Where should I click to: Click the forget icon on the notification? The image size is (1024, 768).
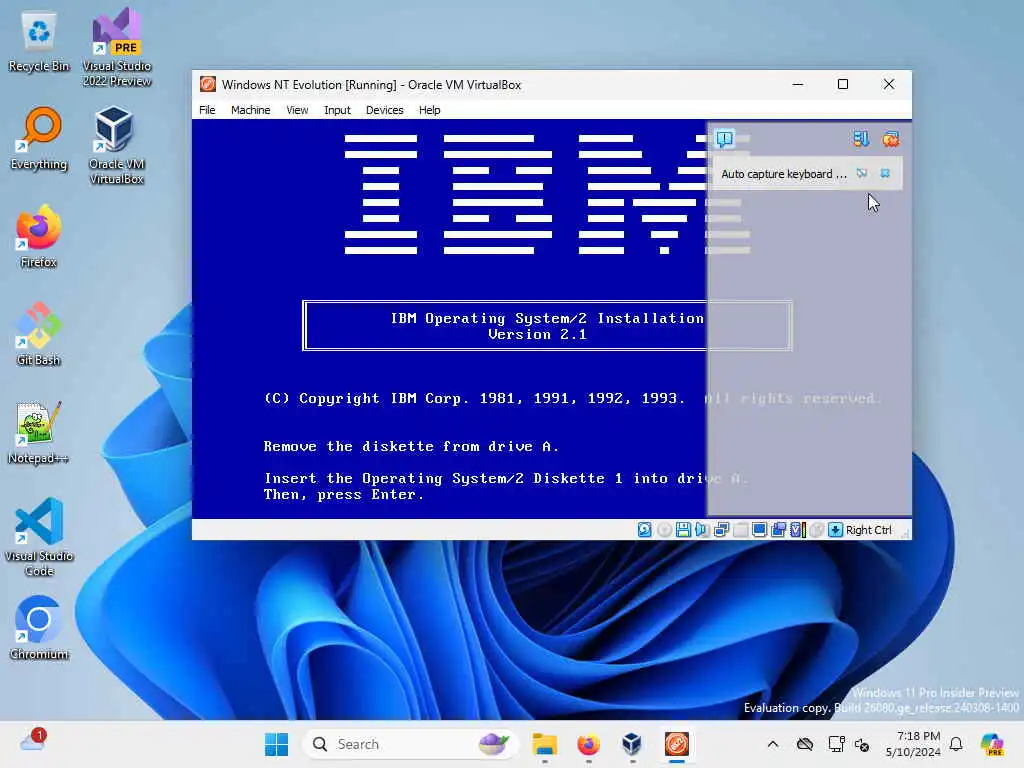(x=862, y=173)
